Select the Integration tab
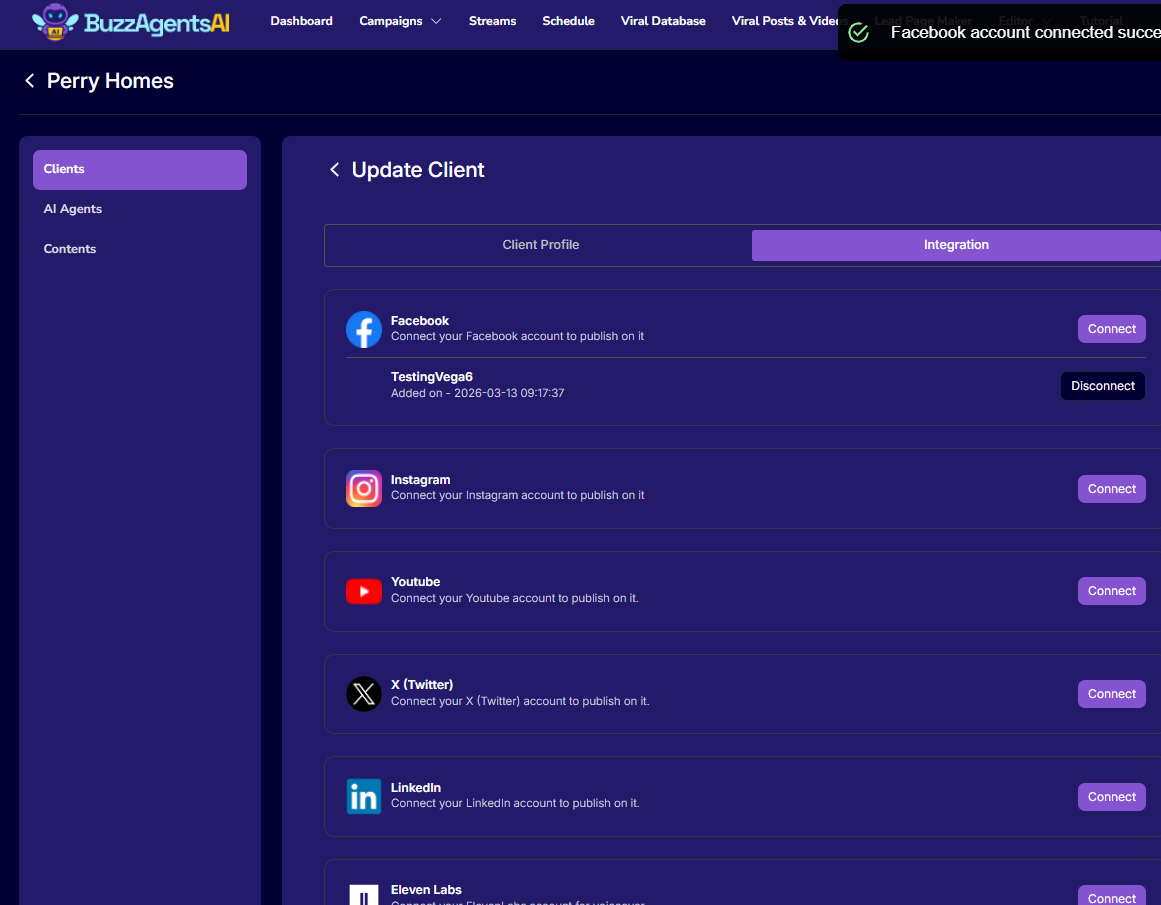Image resolution: width=1161 pixels, height=905 pixels. (x=955, y=245)
